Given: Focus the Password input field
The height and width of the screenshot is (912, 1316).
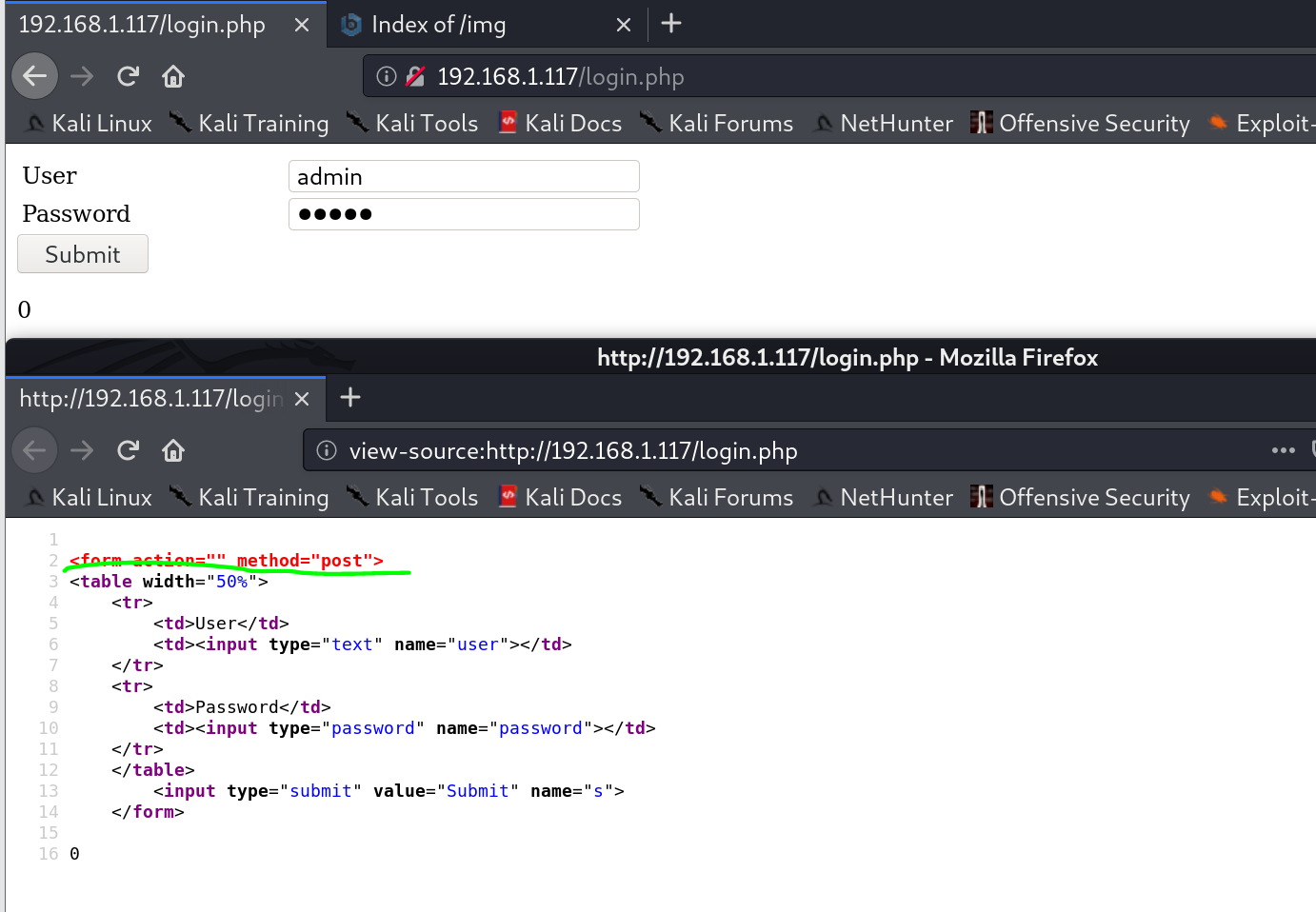Looking at the screenshot, I should [x=464, y=214].
